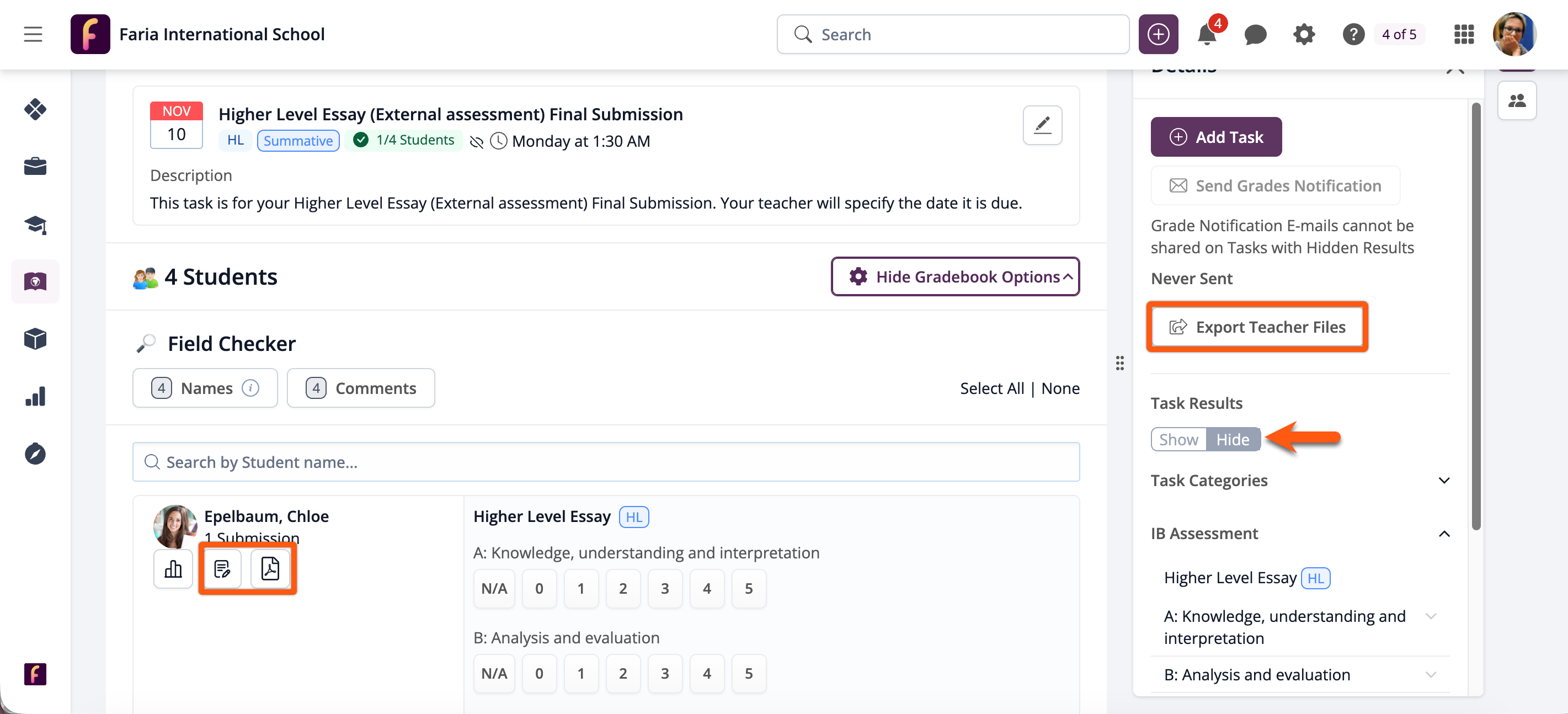1568x714 pixels.
Task: Click the pencil edit task icon
Action: tap(1042, 125)
